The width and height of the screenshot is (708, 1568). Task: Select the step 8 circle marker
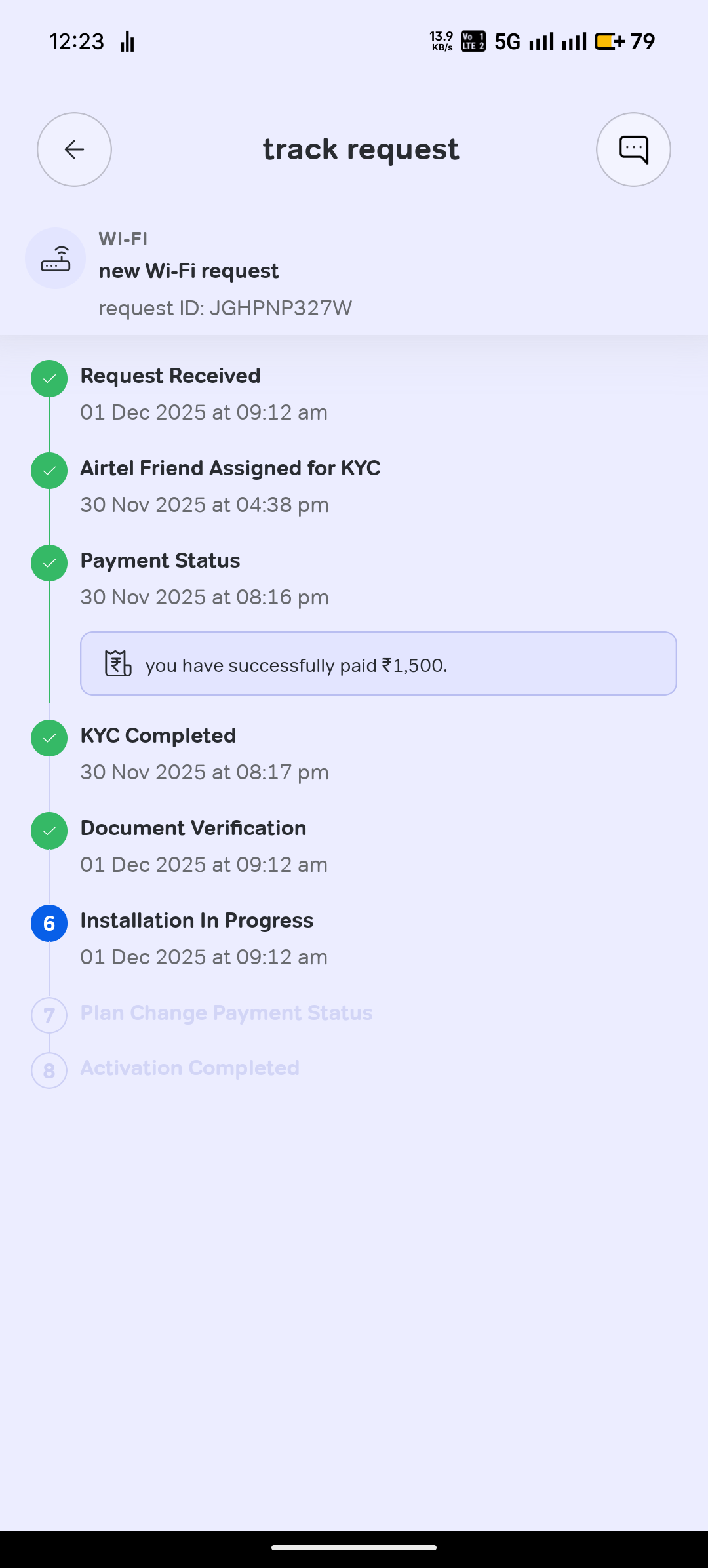click(x=49, y=1070)
